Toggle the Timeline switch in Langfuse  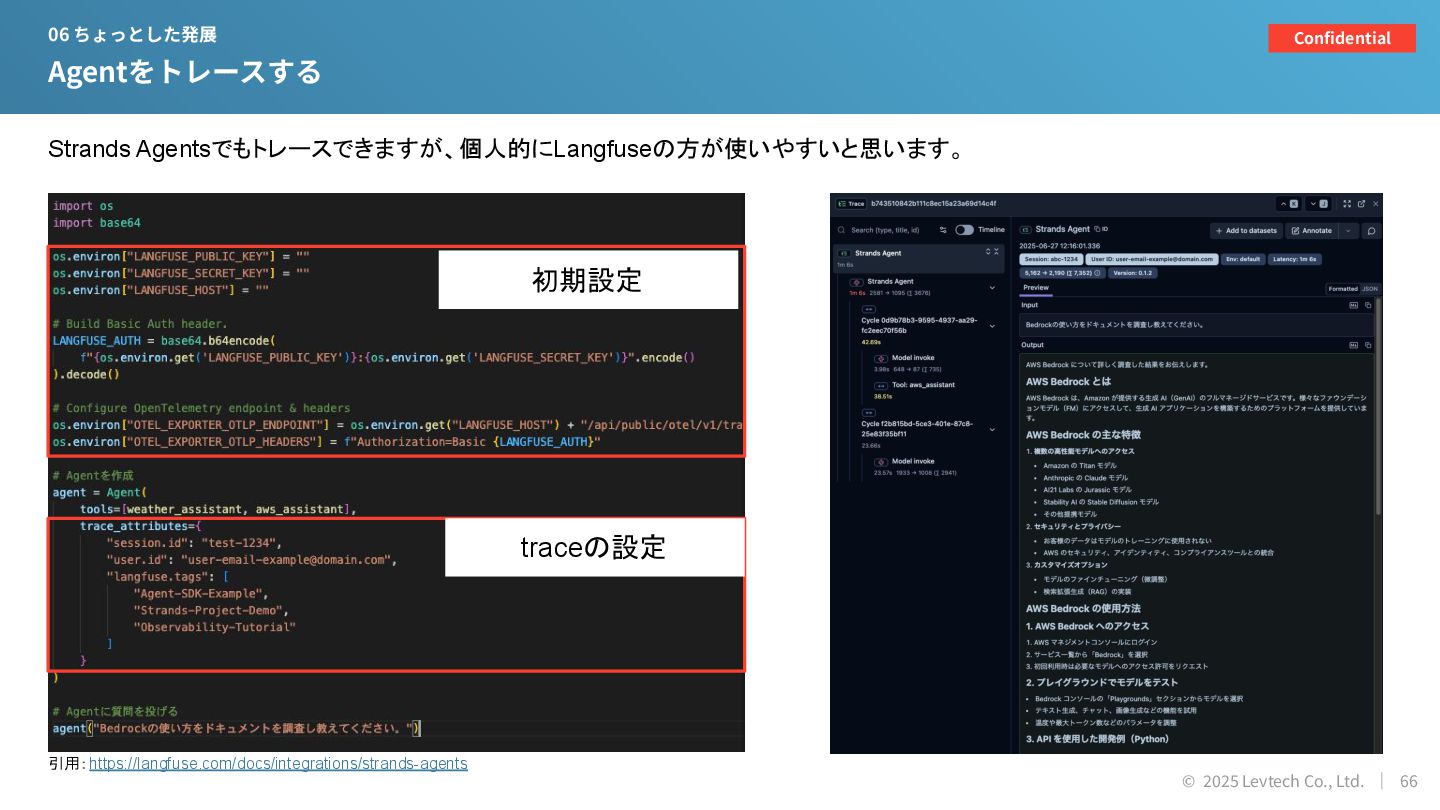coord(965,230)
